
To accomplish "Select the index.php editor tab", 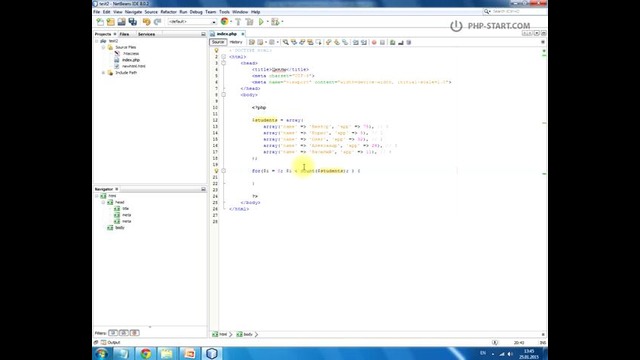I will click(x=227, y=34).
